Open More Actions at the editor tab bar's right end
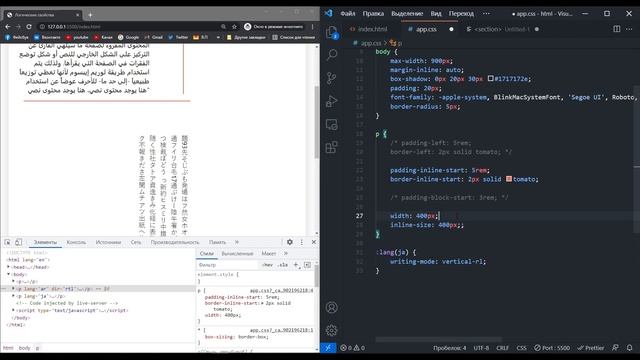This screenshot has height=360, width=640. click(x=629, y=29)
